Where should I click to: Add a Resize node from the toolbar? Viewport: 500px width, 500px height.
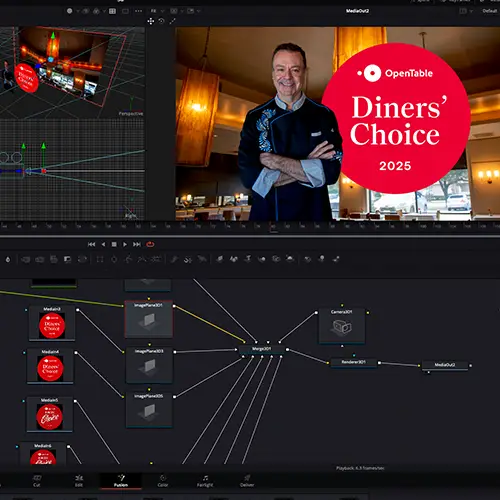coord(67,259)
